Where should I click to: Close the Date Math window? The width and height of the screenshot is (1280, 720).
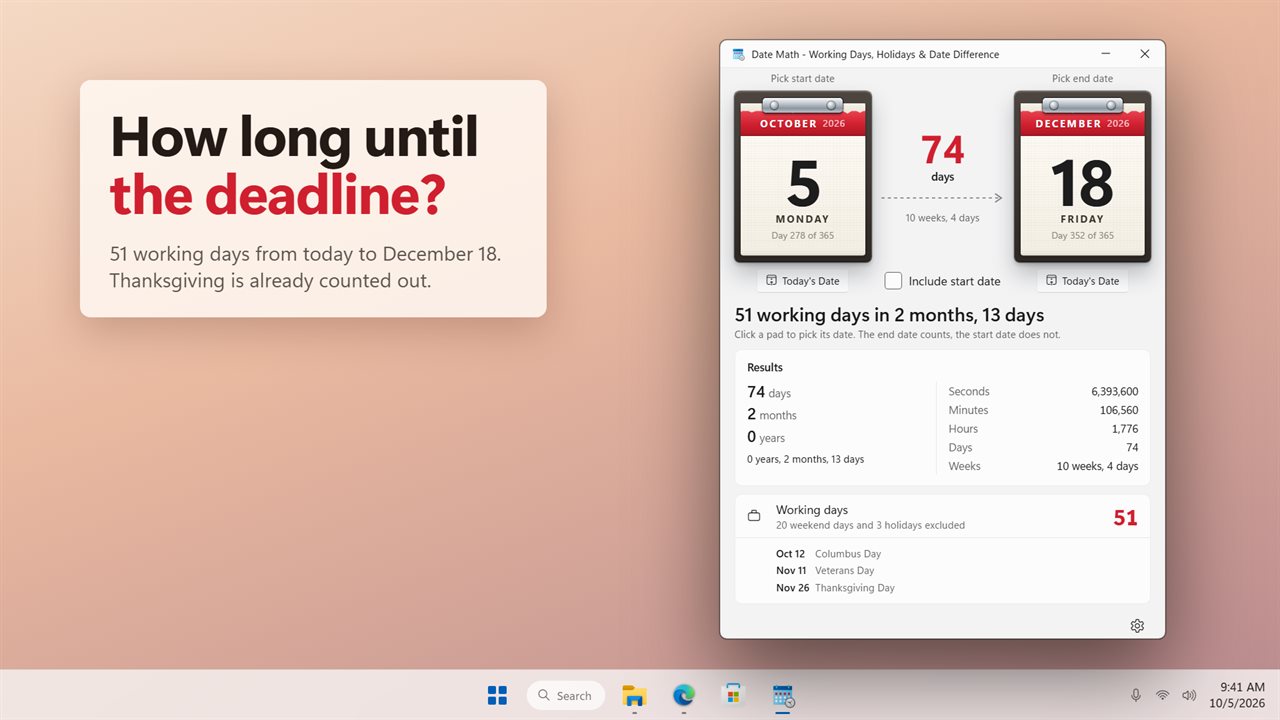[x=1145, y=54]
